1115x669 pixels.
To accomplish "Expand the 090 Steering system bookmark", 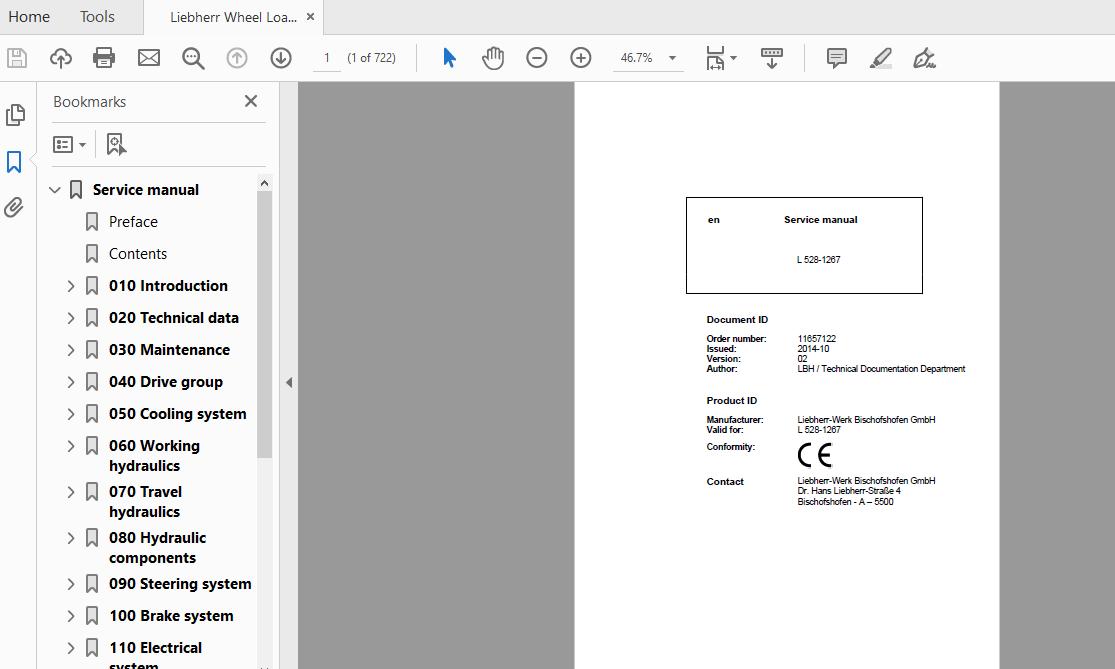I will coord(70,584).
